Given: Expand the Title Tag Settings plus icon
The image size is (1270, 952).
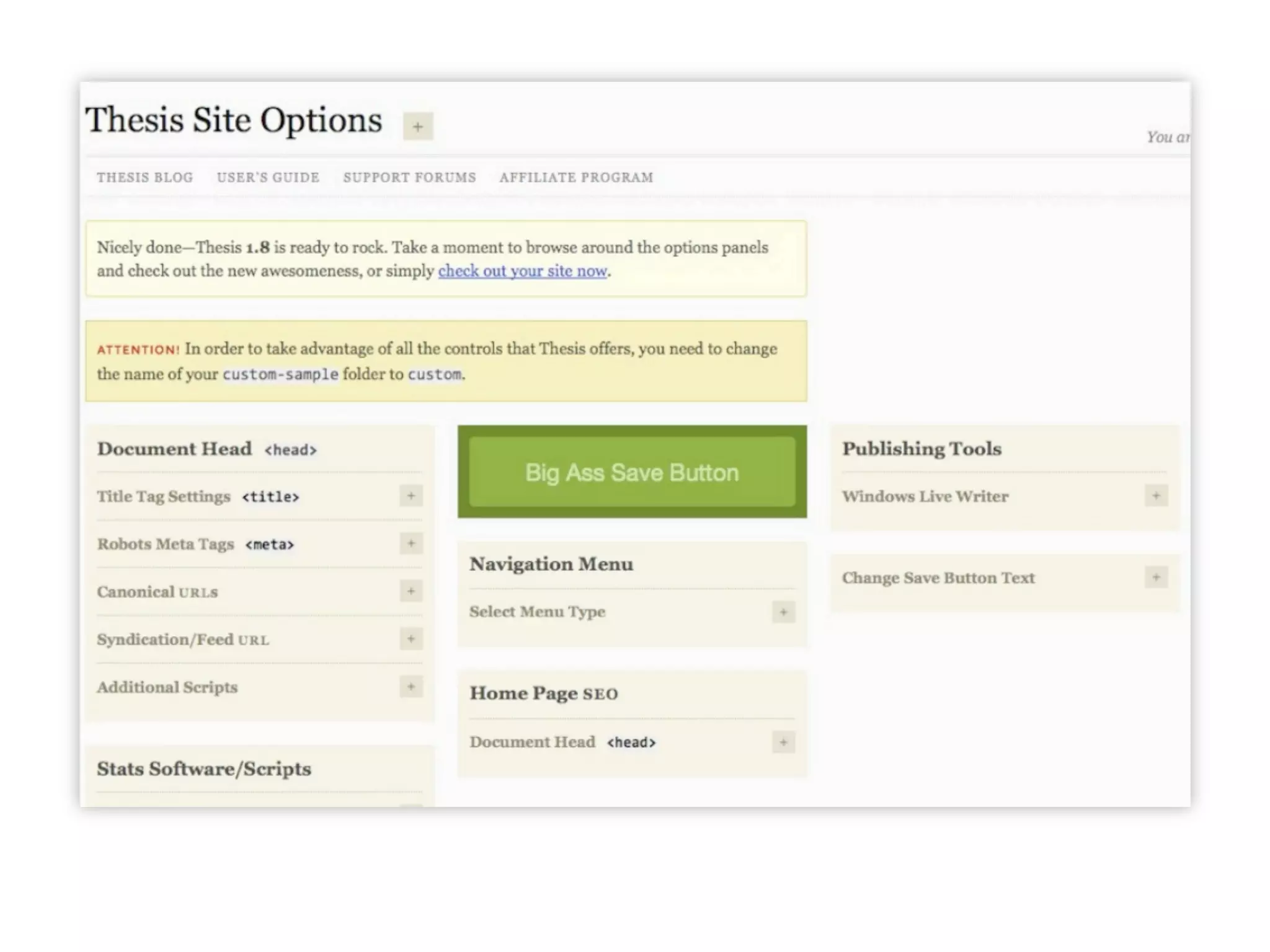Looking at the screenshot, I should [x=411, y=496].
